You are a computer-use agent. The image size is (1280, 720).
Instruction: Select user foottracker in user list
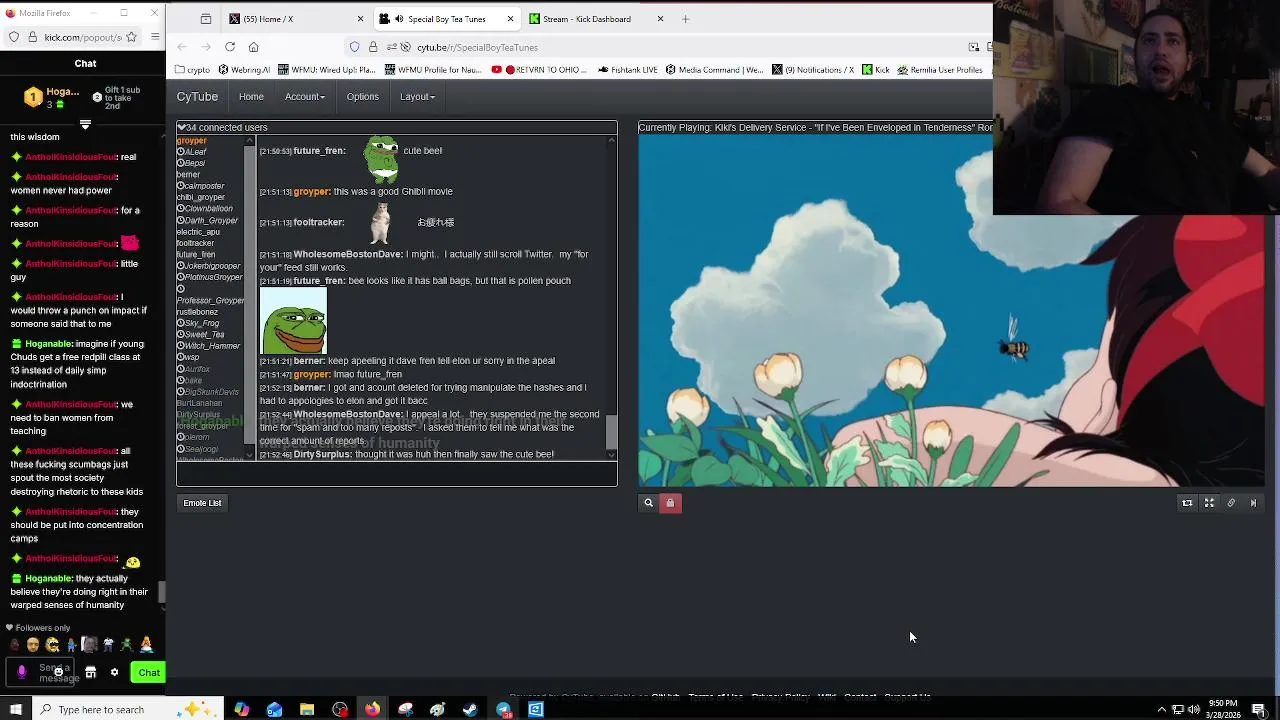[x=195, y=243]
